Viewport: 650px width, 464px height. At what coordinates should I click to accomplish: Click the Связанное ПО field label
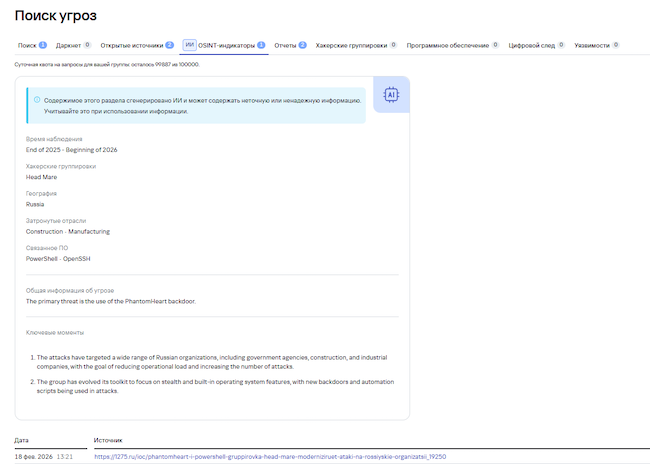[47, 248]
